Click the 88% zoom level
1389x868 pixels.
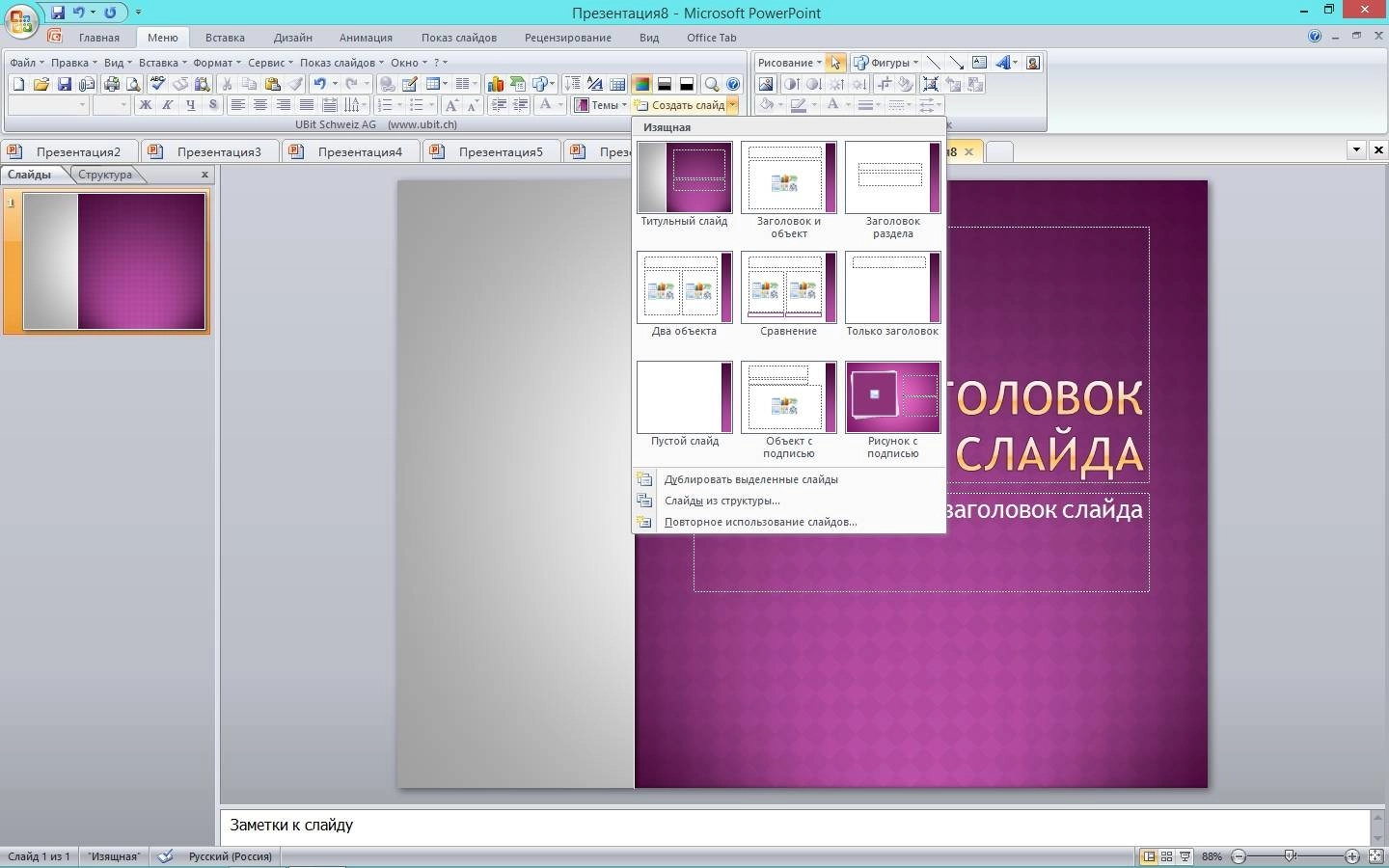[x=1212, y=856]
